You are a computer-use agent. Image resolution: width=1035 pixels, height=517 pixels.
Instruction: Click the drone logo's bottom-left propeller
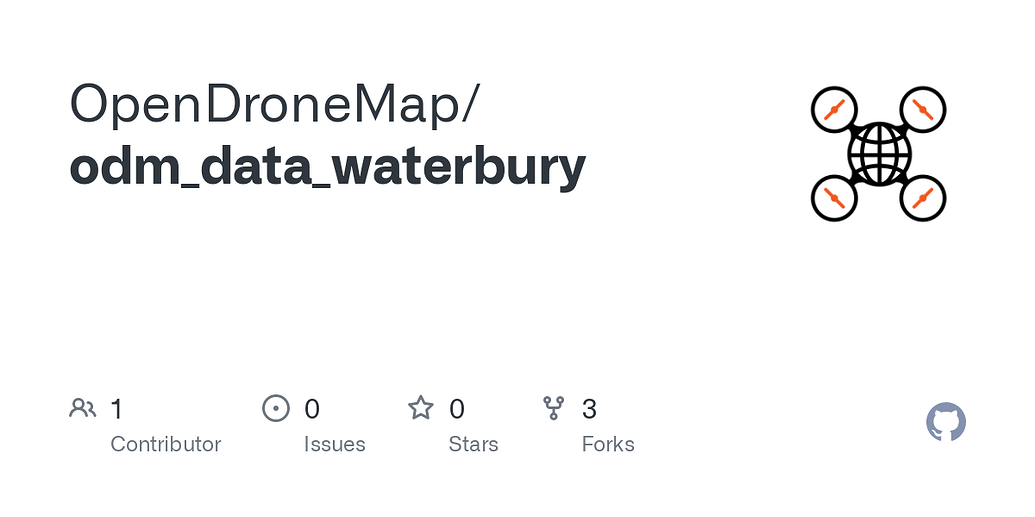point(835,198)
